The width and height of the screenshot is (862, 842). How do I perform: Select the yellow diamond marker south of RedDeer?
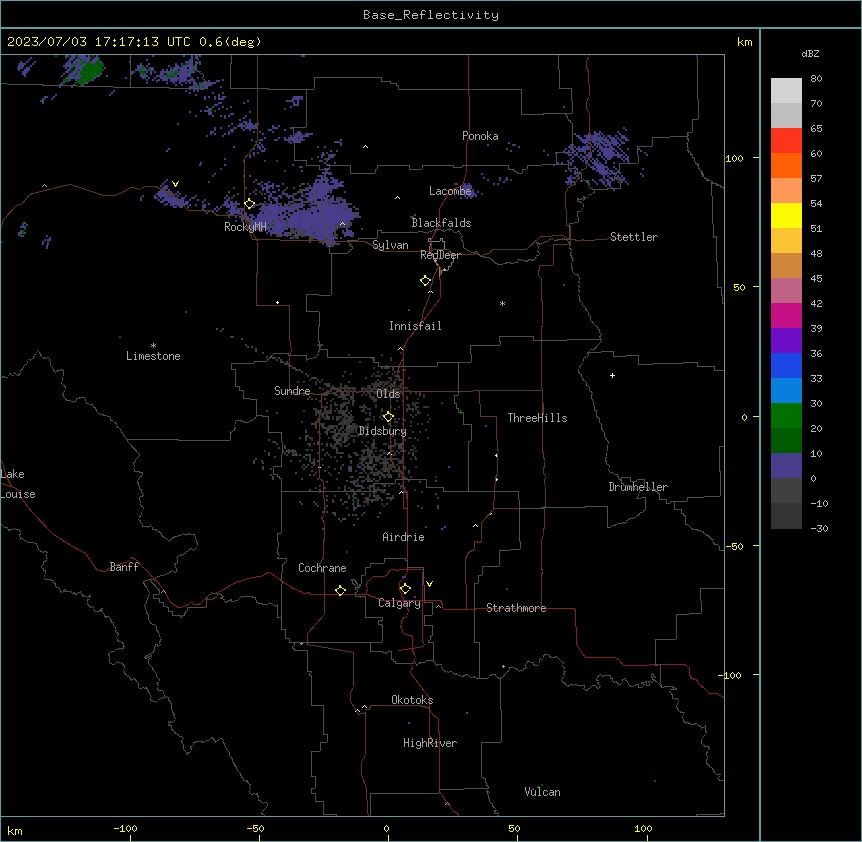(x=426, y=281)
